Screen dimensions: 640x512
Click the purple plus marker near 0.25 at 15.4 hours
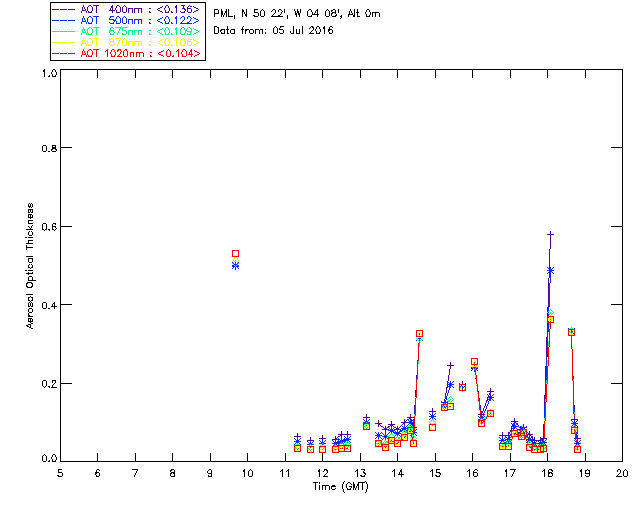pos(450,365)
